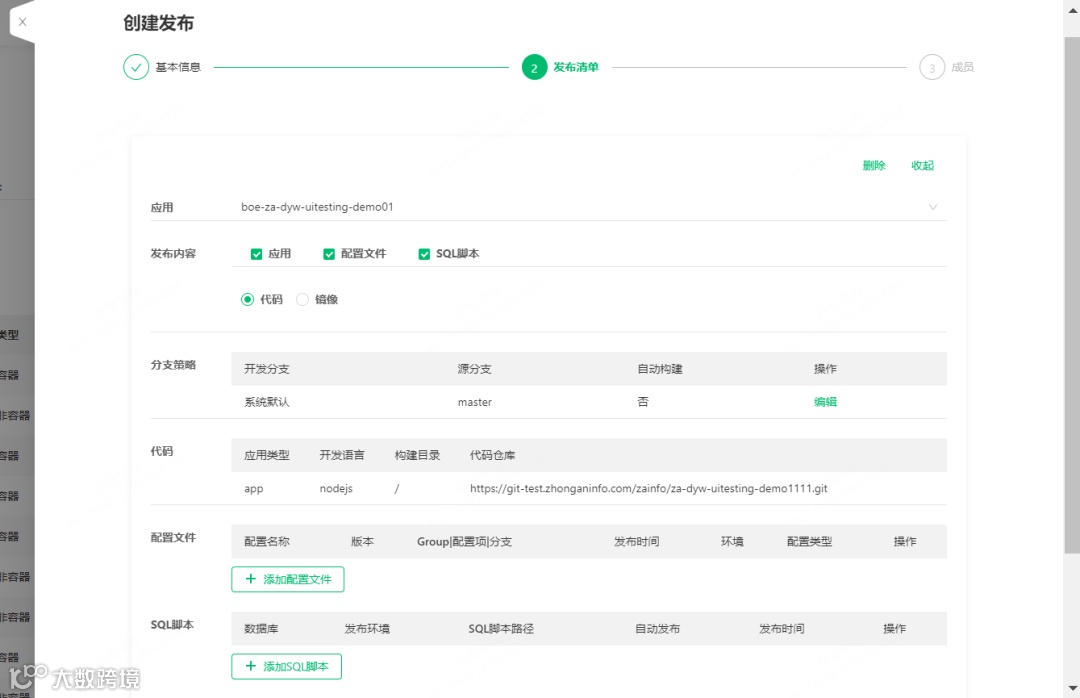1080x698 pixels.
Task: Click the 开发分支 column header
Action: pyautogui.click(x=267, y=369)
